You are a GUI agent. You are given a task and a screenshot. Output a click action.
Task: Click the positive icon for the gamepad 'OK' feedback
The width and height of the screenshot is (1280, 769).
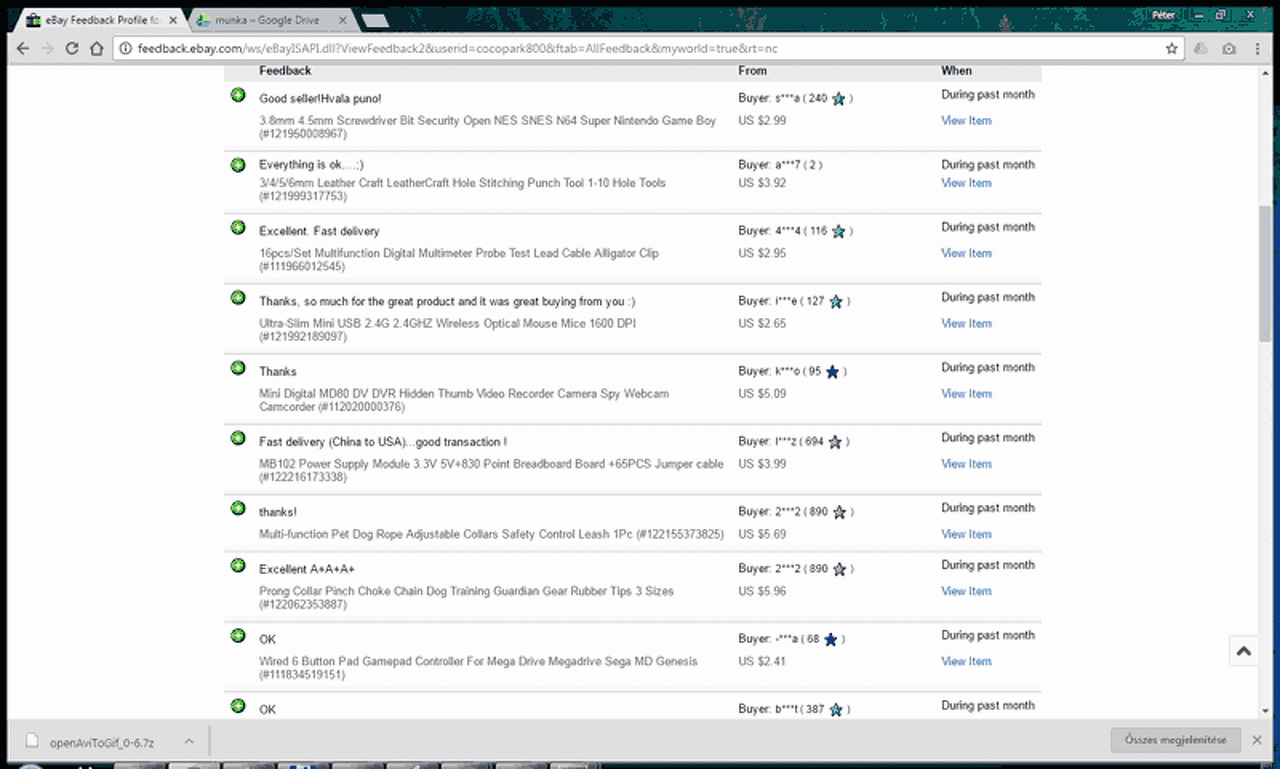point(238,635)
